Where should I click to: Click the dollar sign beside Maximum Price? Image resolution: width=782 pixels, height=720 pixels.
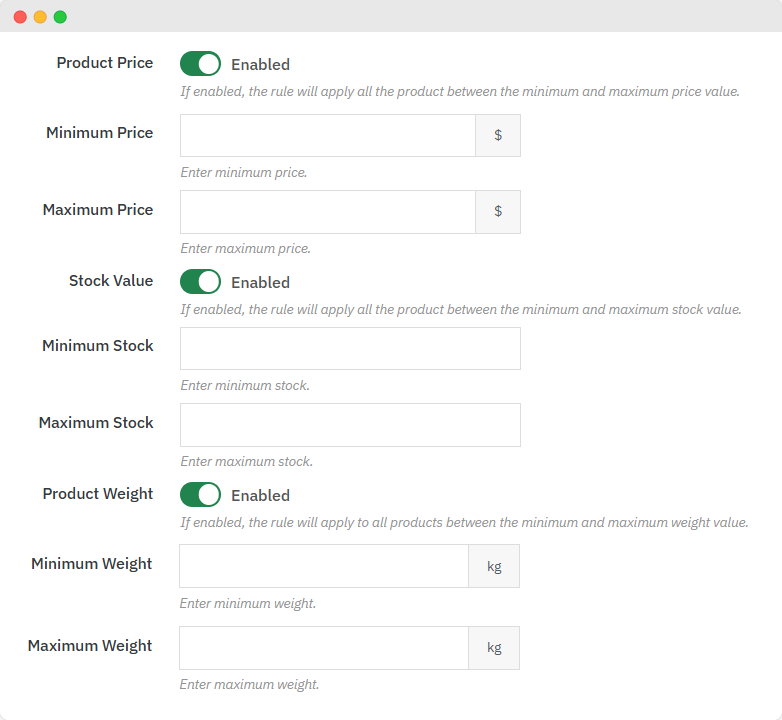click(x=498, y=212)
